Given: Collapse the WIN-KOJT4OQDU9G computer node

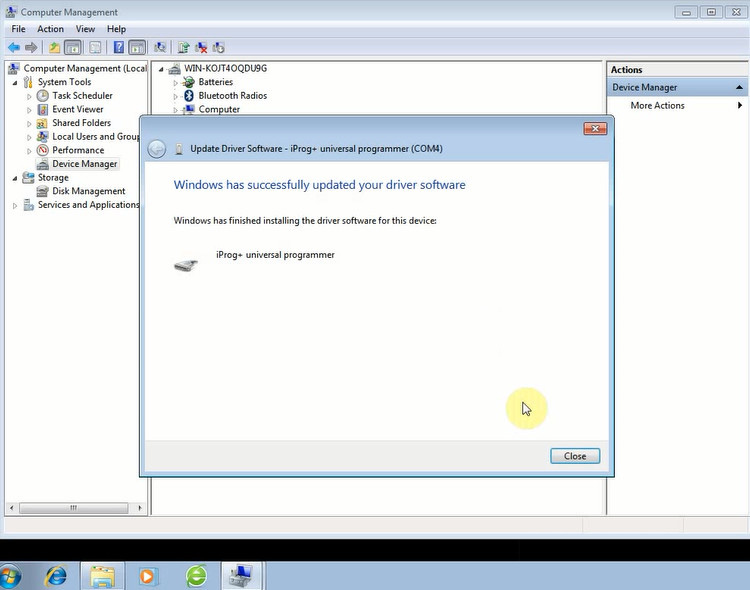Looking at the screenshot, I should tap(161, 69).
